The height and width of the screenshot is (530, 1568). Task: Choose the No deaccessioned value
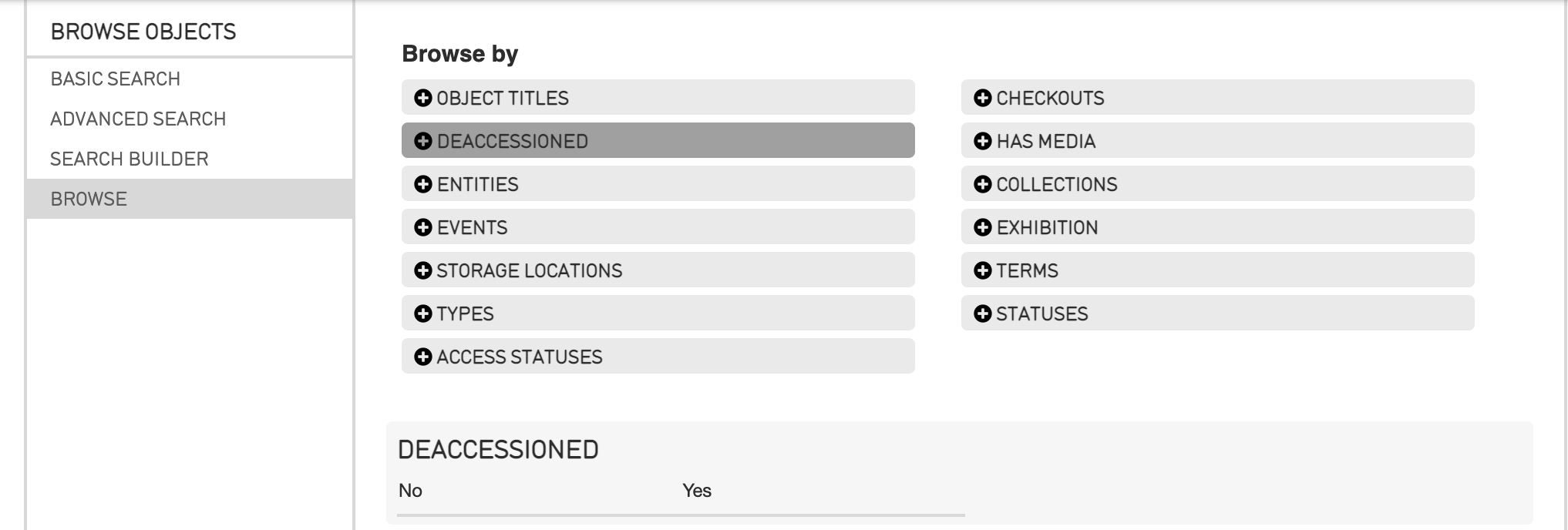click(410, 491)
